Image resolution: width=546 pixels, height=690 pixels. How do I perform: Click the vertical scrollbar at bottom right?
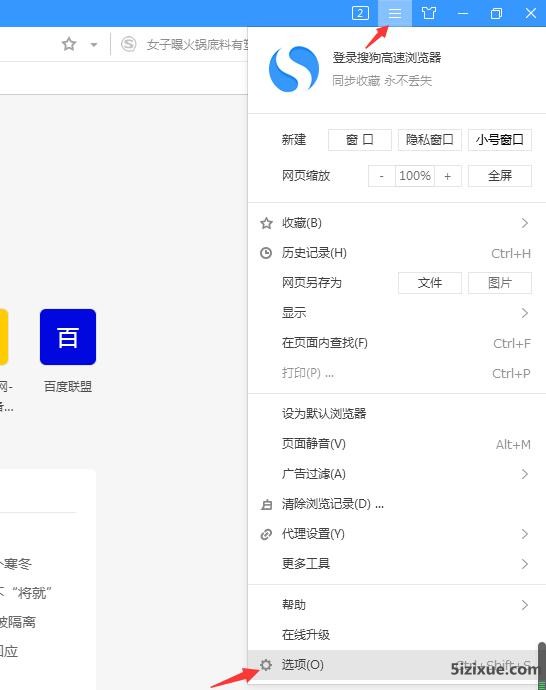tap(542, 666)
